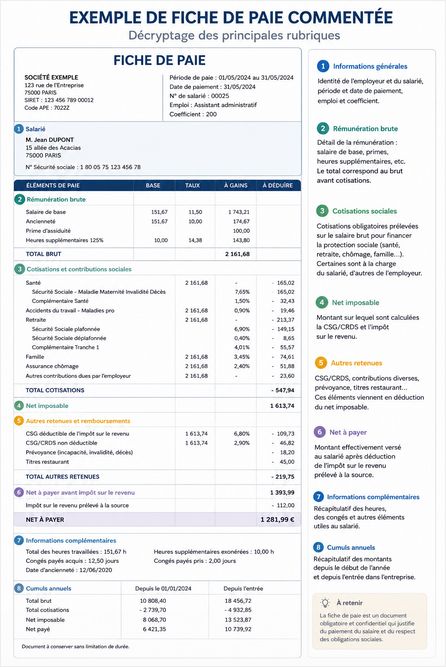The image size is (446, 667).
Task: Click 'Sécurité Sociale plafonnée' row label
Action: click(x=66, y=329)
